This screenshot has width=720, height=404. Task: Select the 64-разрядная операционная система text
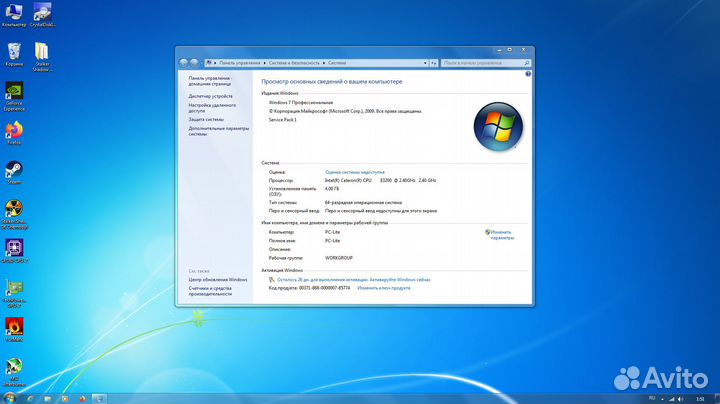(363, 202)
